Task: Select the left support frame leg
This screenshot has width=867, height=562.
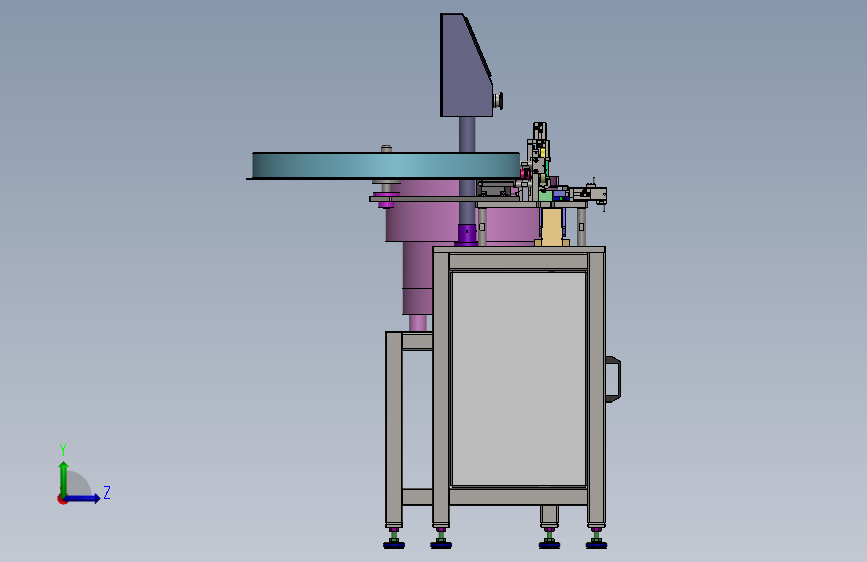Action: [394, 429]
